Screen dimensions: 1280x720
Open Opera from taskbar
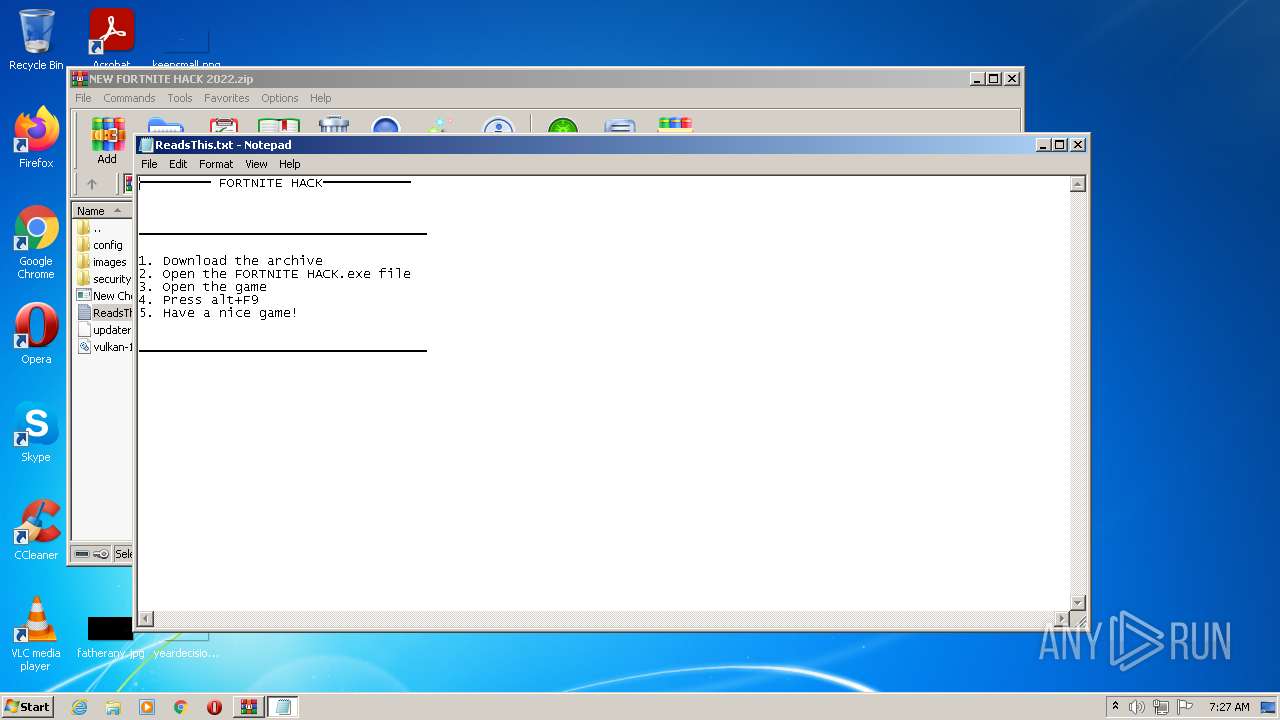(214, 707)
